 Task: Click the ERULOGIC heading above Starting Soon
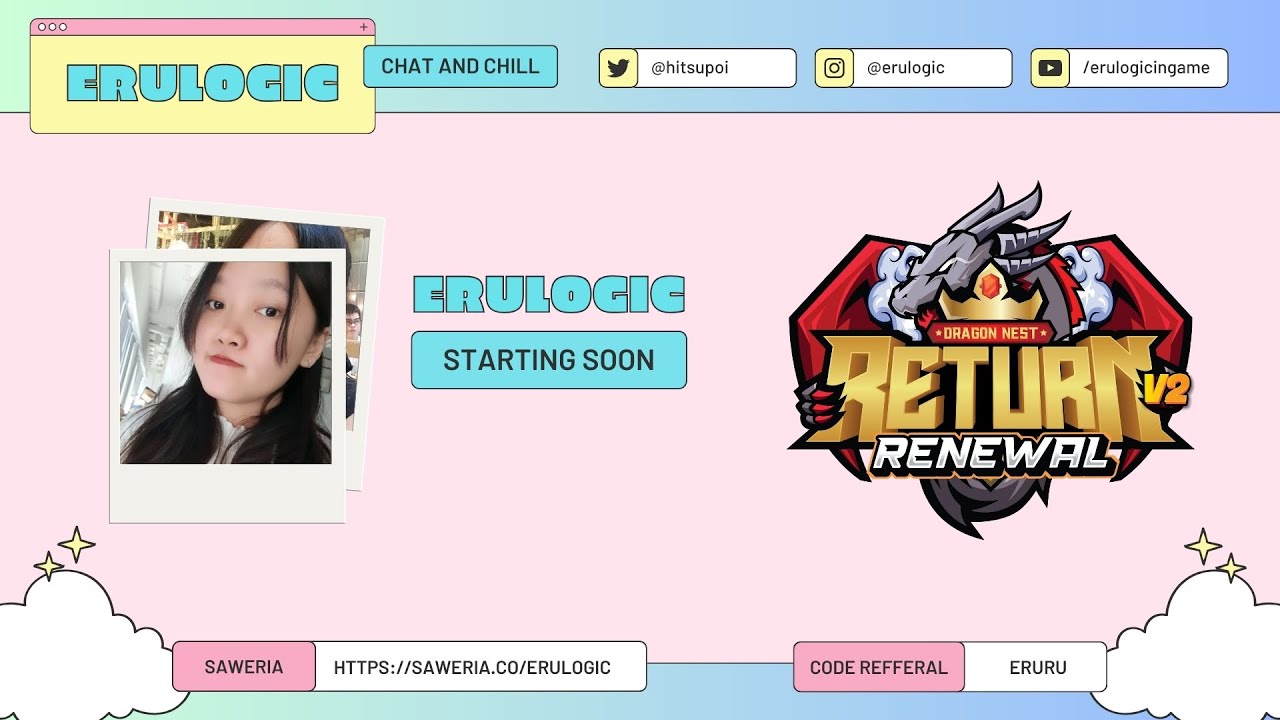549,294
